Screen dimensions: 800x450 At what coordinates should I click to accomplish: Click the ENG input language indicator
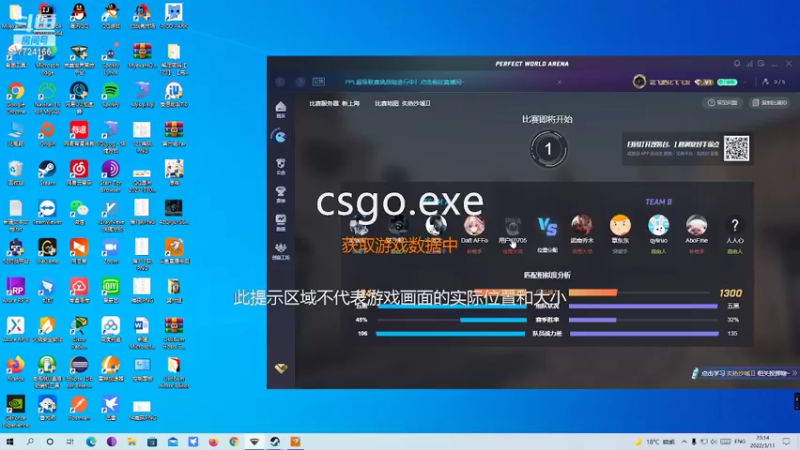(739, 441)
